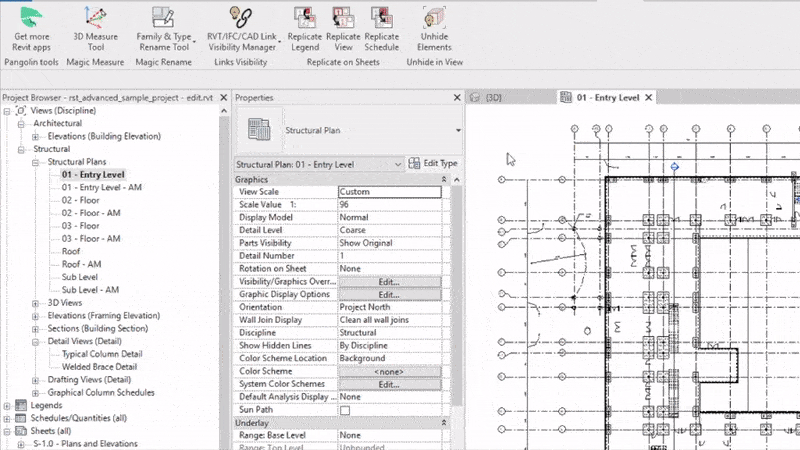800x450 pixels.
Task: Expand Sections (Building Section) node
Action: pos(35,329)
